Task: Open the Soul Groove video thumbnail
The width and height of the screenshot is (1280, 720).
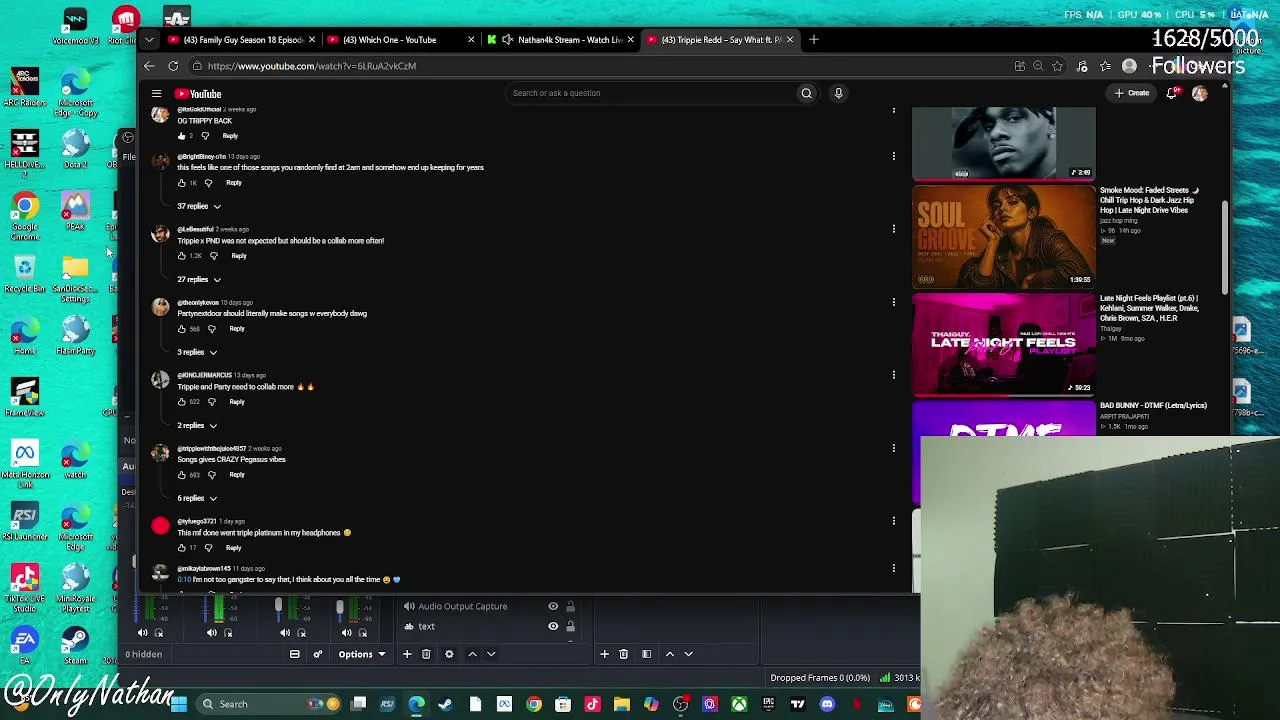Action: click(1003, 237)
